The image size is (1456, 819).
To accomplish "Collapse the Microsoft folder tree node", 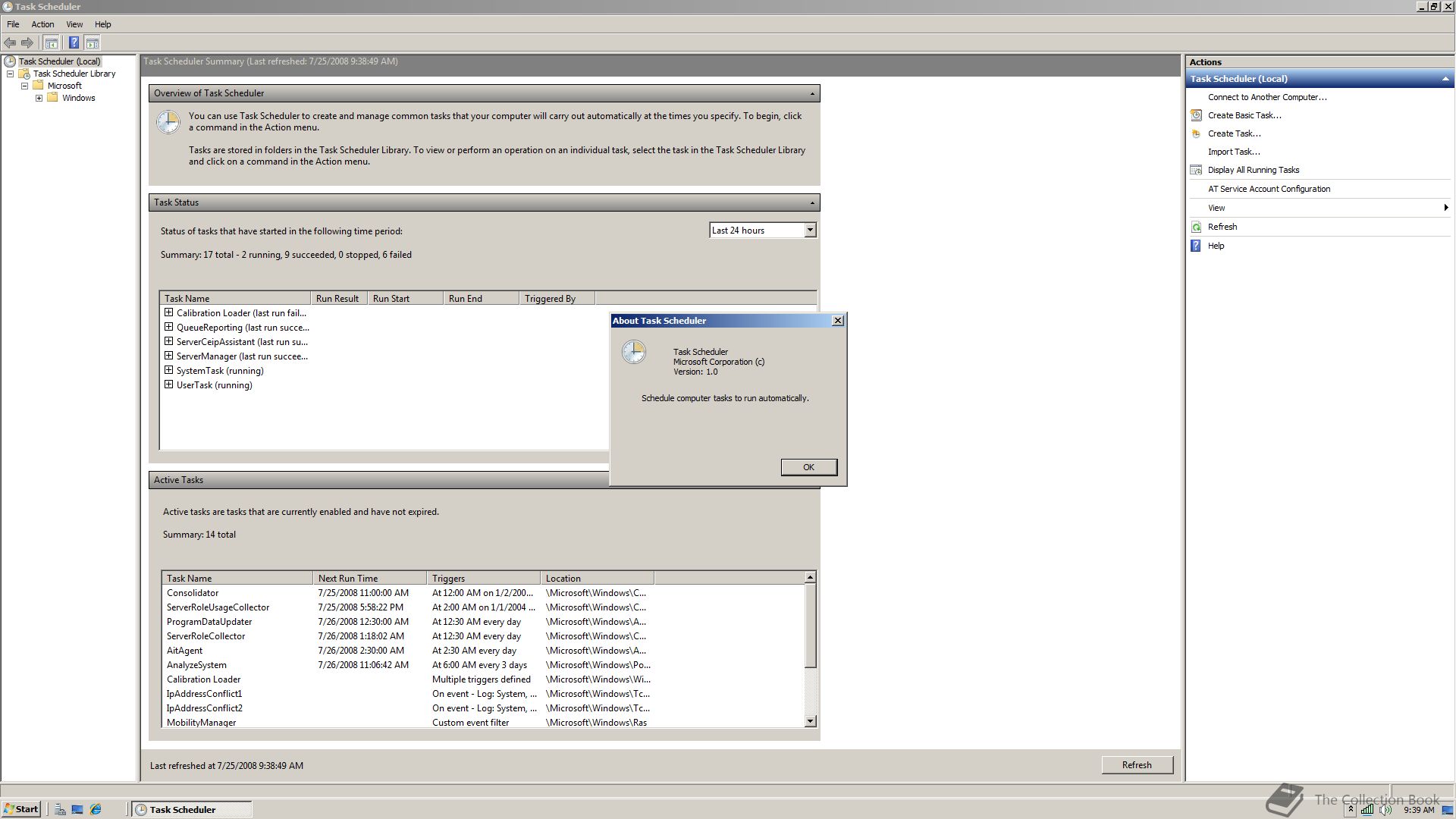I will pos(24,86).
